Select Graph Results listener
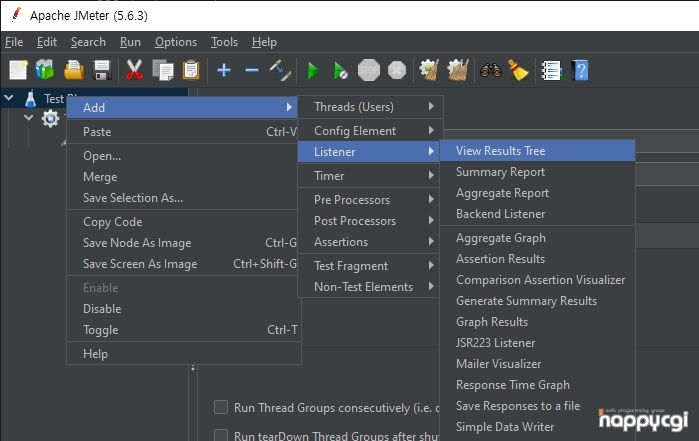Viewport: 699px width, 441px height. [537, 321]
